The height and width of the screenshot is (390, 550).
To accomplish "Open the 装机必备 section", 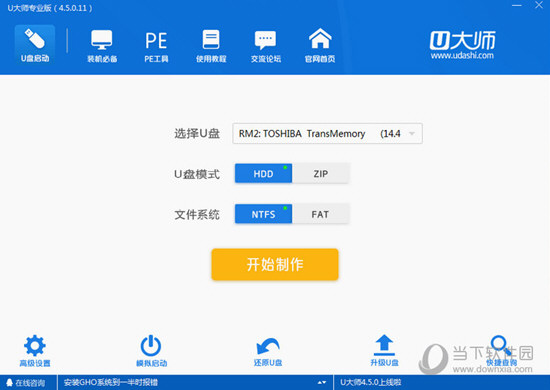I will [x=102, y=46].
